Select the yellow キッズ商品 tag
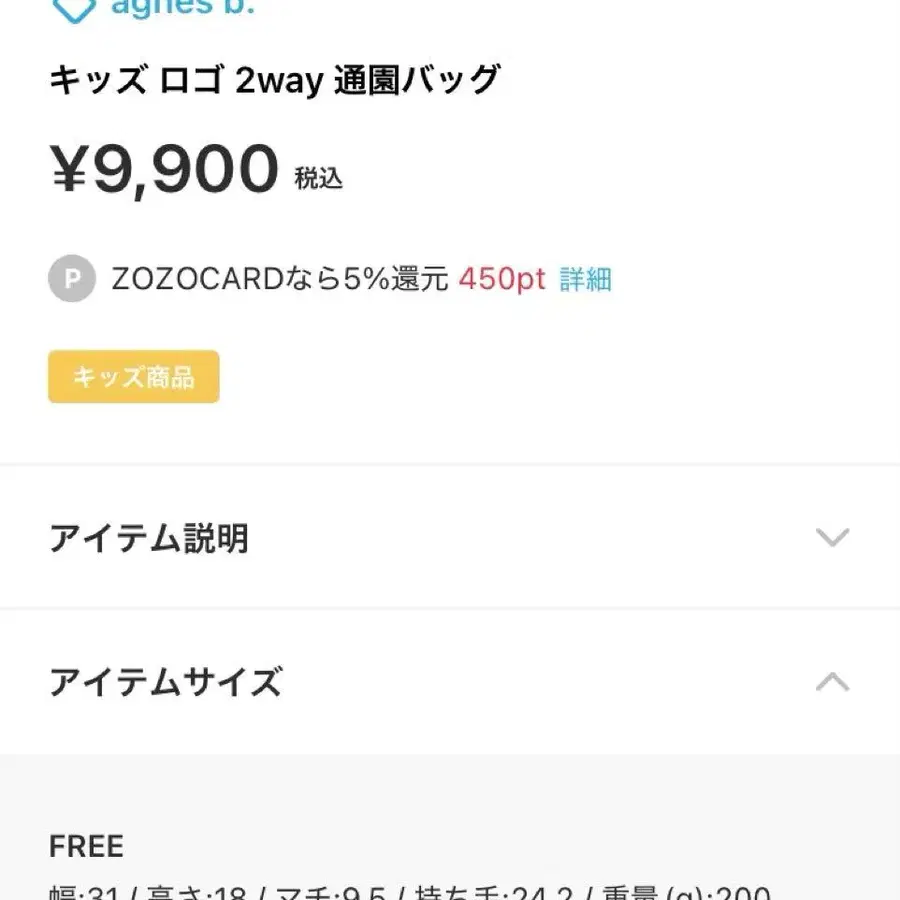 click(133, 376)
